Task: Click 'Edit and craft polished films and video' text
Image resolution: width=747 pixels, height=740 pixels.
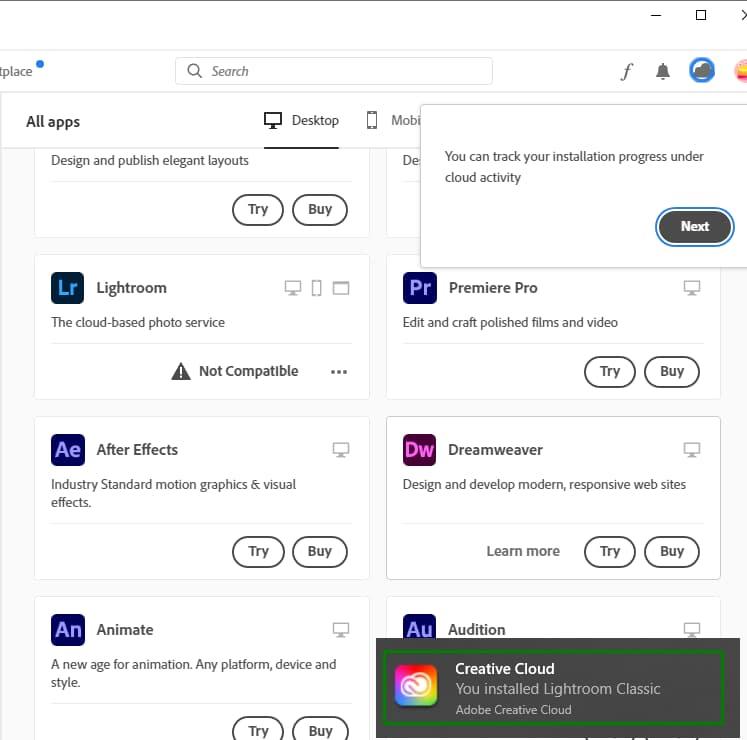Action: point(510,323)
